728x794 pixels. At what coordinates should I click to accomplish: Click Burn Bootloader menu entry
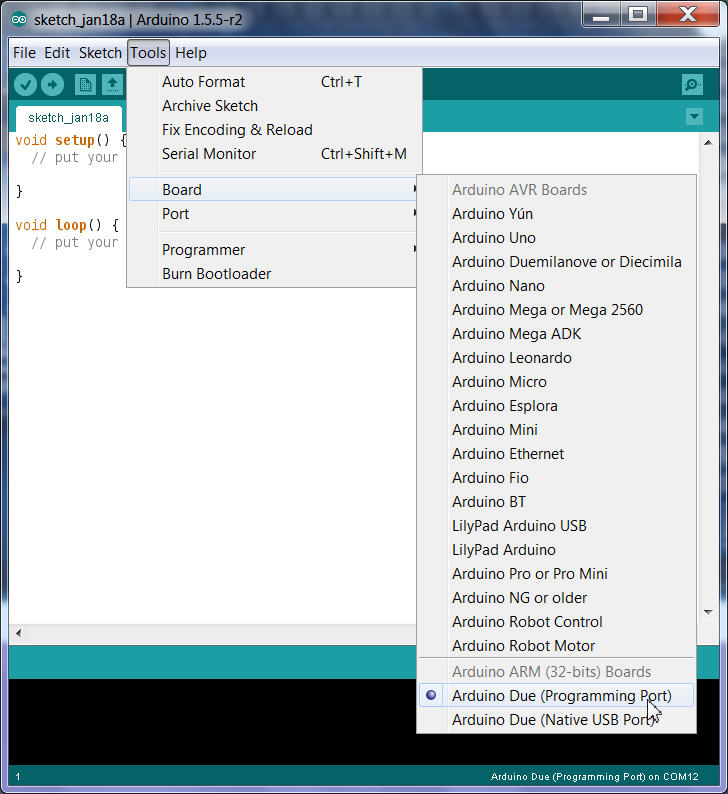pos(216,274)
